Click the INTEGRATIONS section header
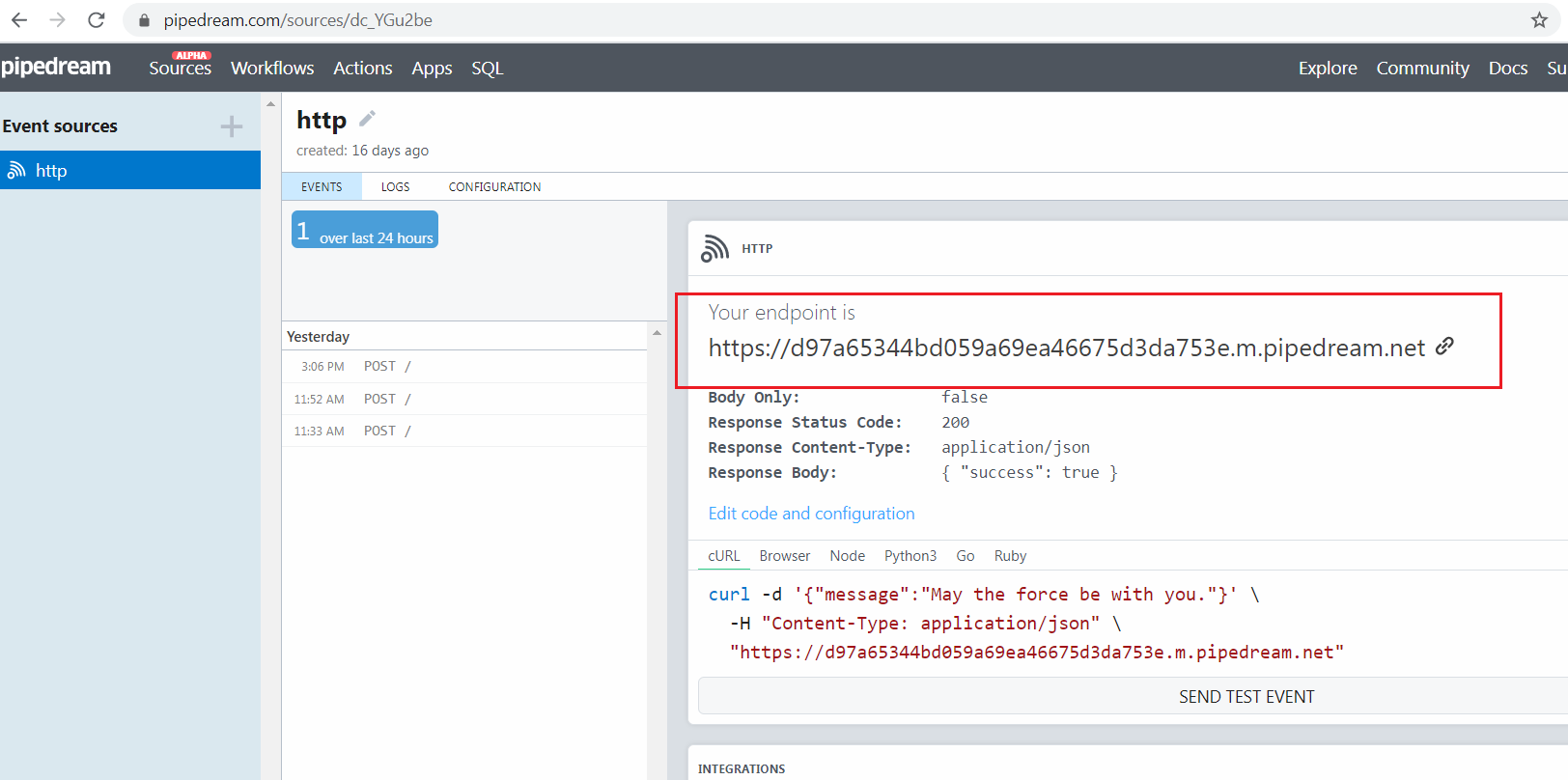 (x=742, y=769)
